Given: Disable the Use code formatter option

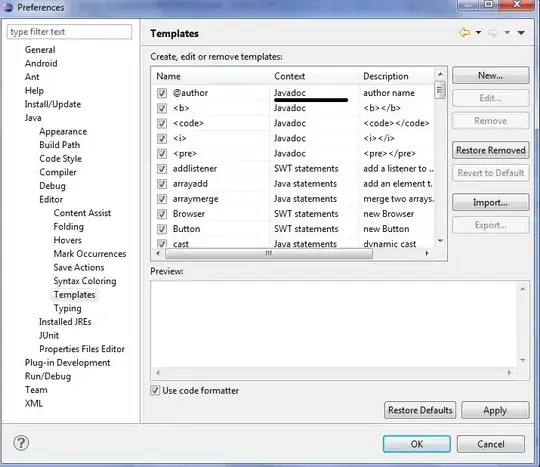Looking at the screenshot, I should tap(155, 390).
